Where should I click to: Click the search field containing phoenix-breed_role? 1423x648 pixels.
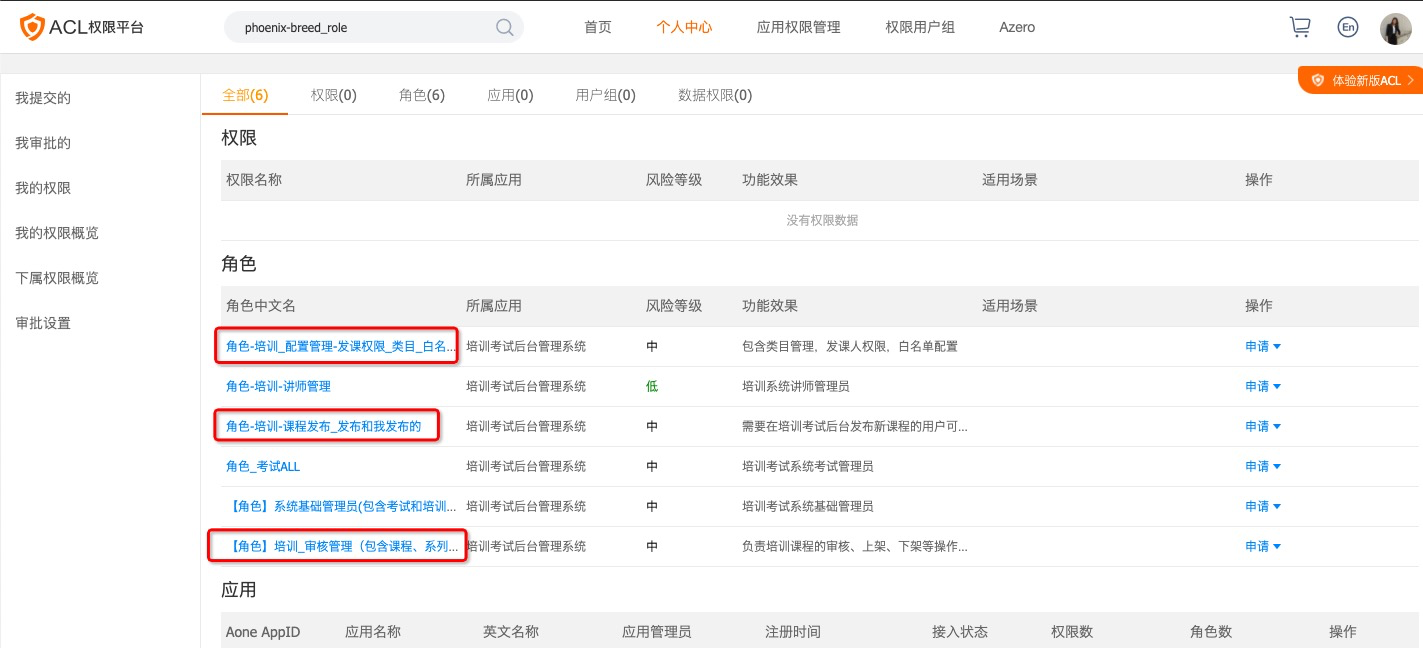click(372, 27)
